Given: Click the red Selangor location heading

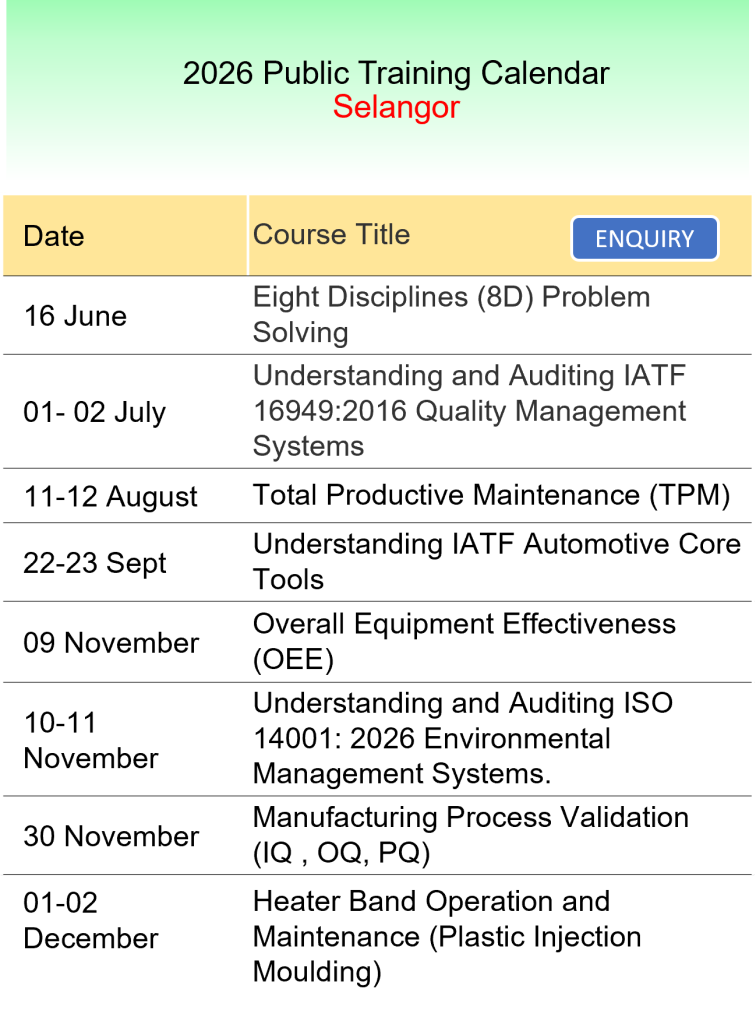Looking at the screenshot, I should click(396, 107).
